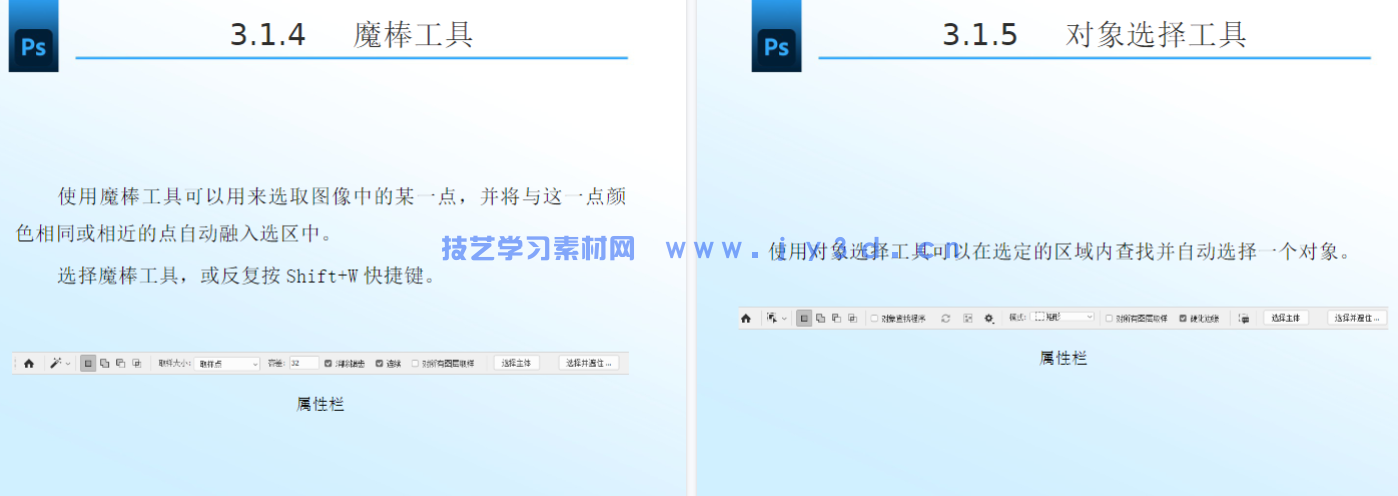Enable the 对象查找程序 object finder checkbox
This screenshot has height=496, width=1398.
874,318
